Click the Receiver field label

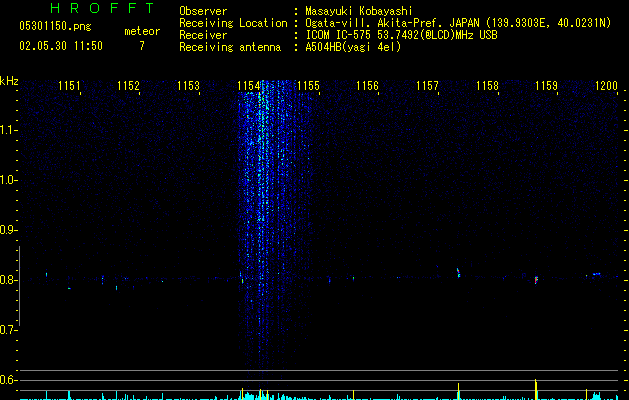203,35
